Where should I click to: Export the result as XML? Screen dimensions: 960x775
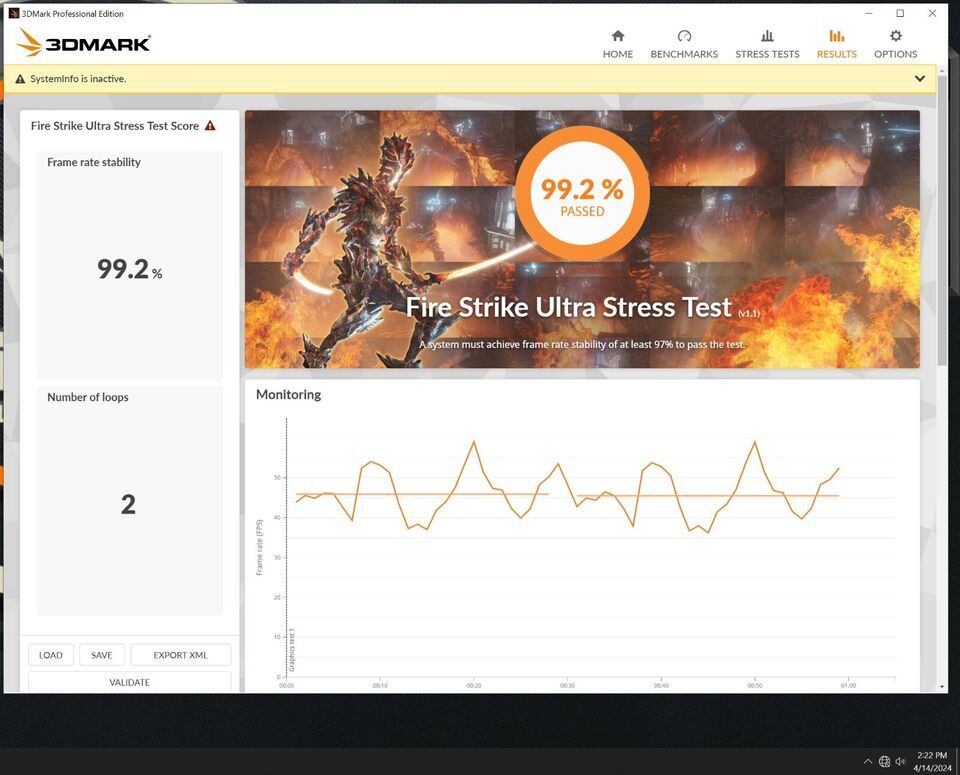point(181,655)
